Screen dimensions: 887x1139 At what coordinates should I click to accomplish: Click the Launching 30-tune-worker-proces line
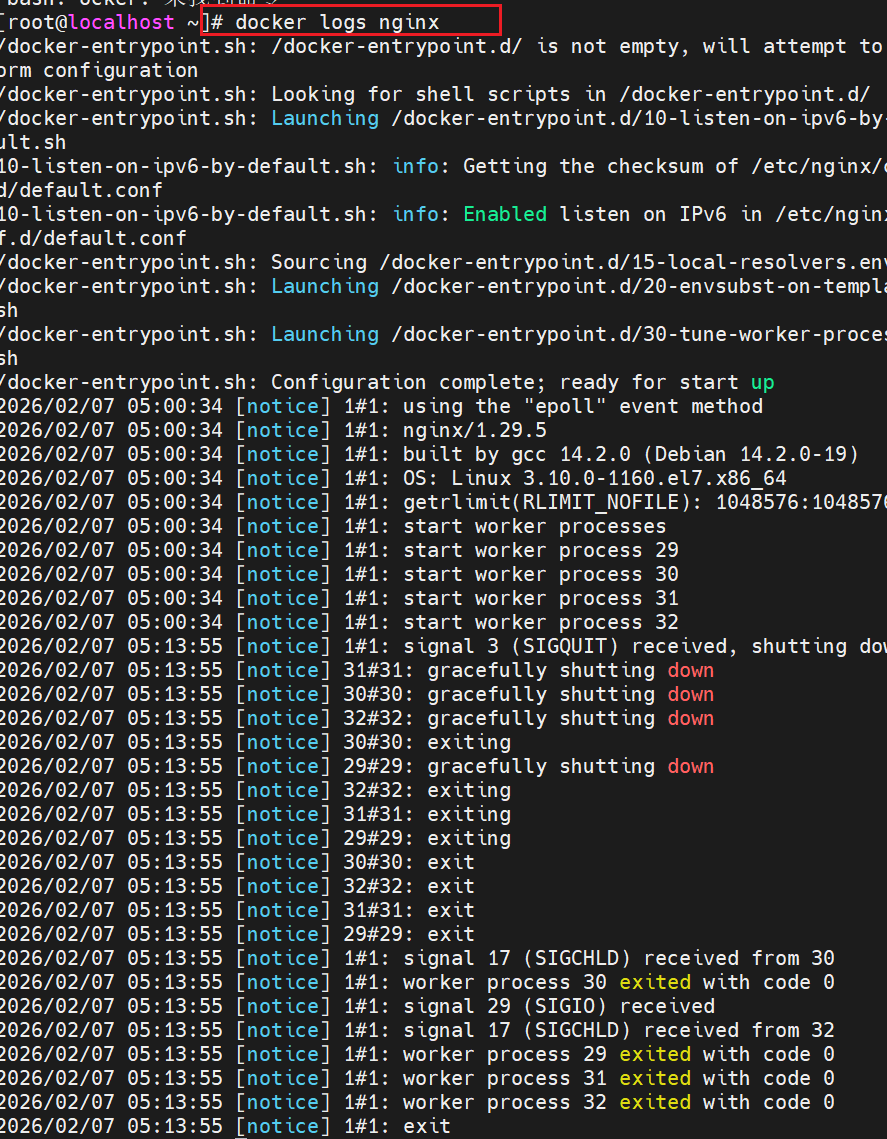point(443,334)
